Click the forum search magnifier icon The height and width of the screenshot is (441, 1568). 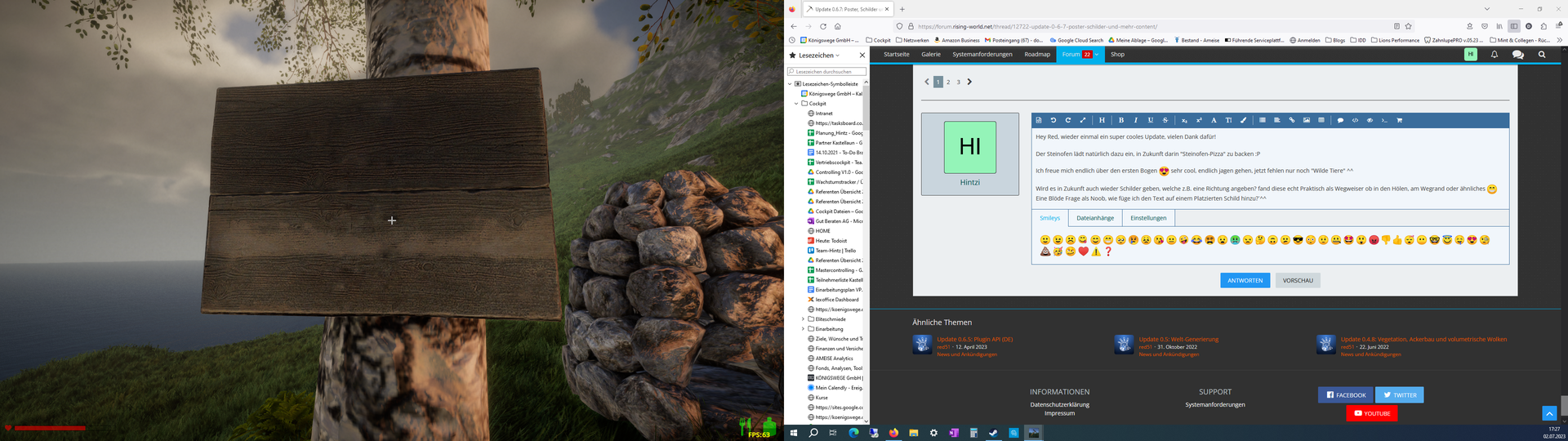1542,55
